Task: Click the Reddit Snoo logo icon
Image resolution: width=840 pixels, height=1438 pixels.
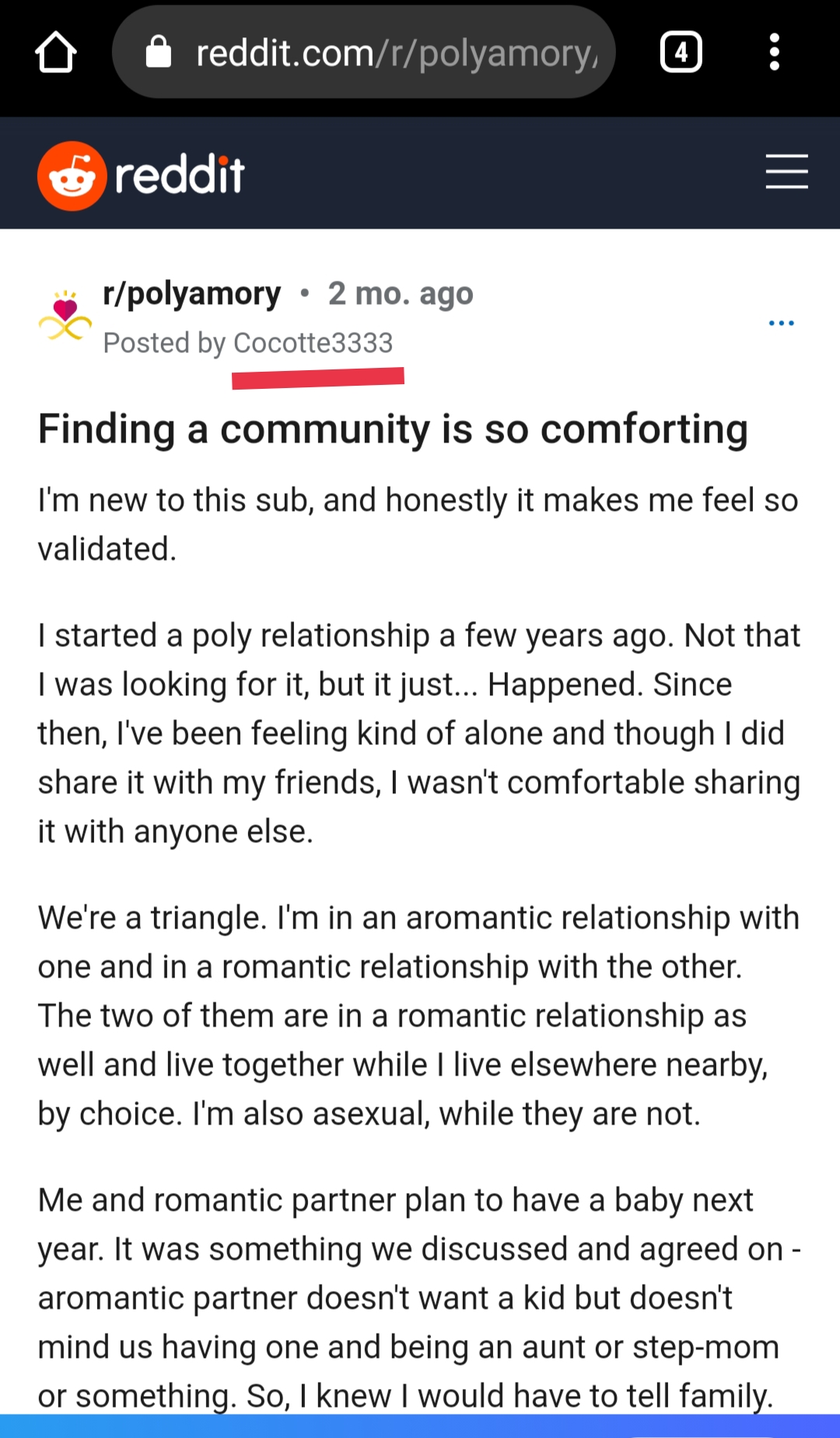Action: point(72,176)
